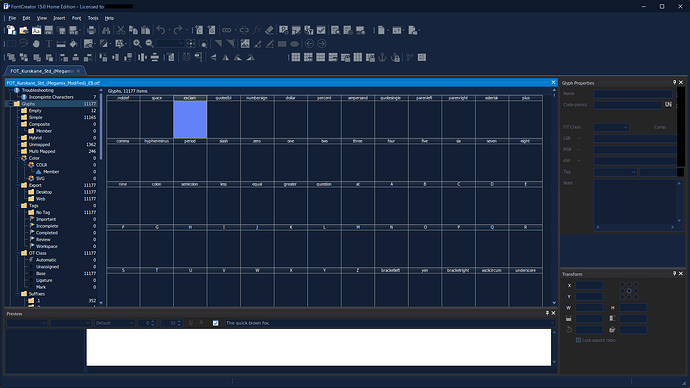Viewport: 690px width, 388px height.
Task: Select the Unmapped glyphs category
Action: [x=39, y=144]
